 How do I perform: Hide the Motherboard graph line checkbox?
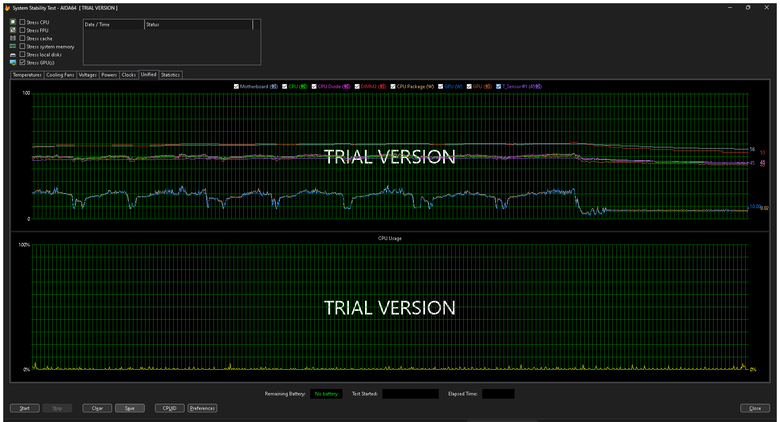pyautogui.click(x=236, y=86)
